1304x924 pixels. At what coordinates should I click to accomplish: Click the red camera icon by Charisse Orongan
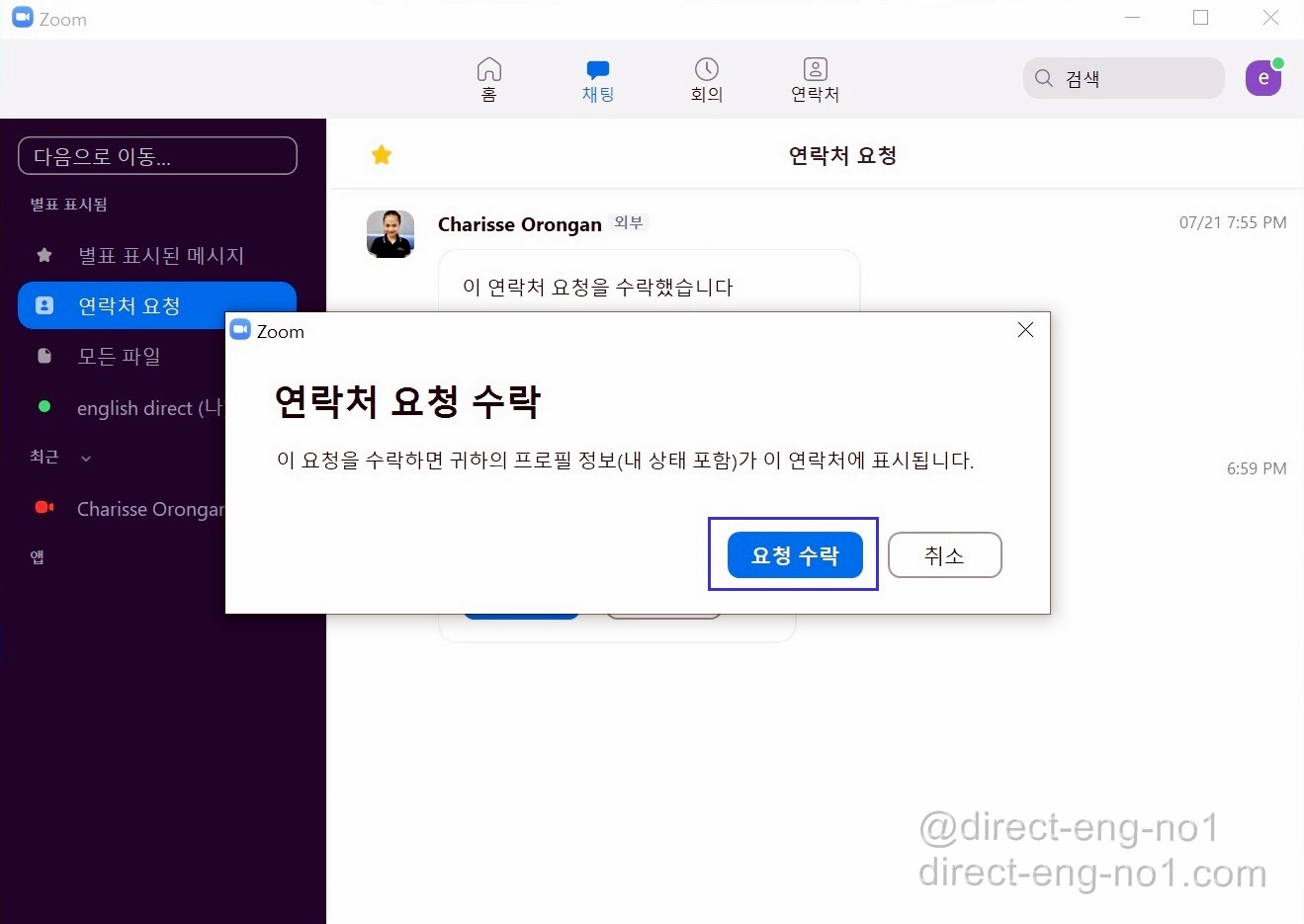[44, 507]
